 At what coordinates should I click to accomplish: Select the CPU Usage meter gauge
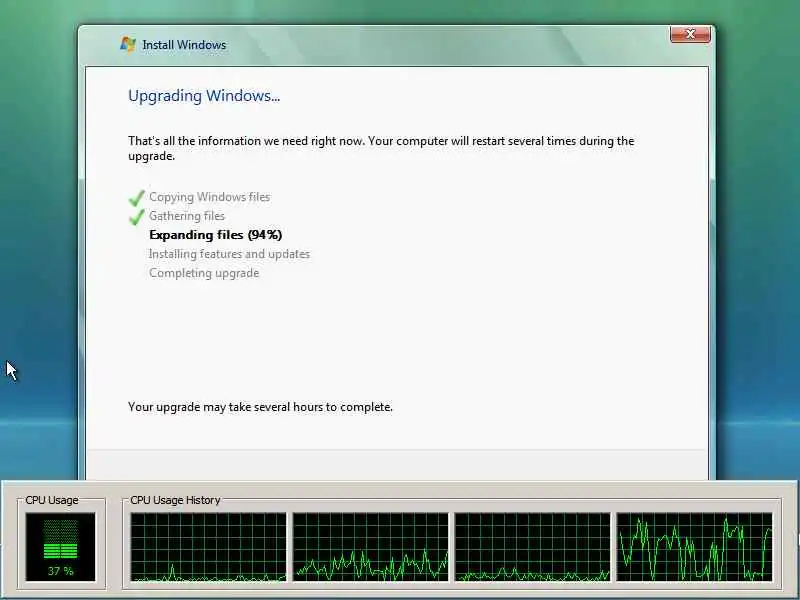[x=60, y=546]
